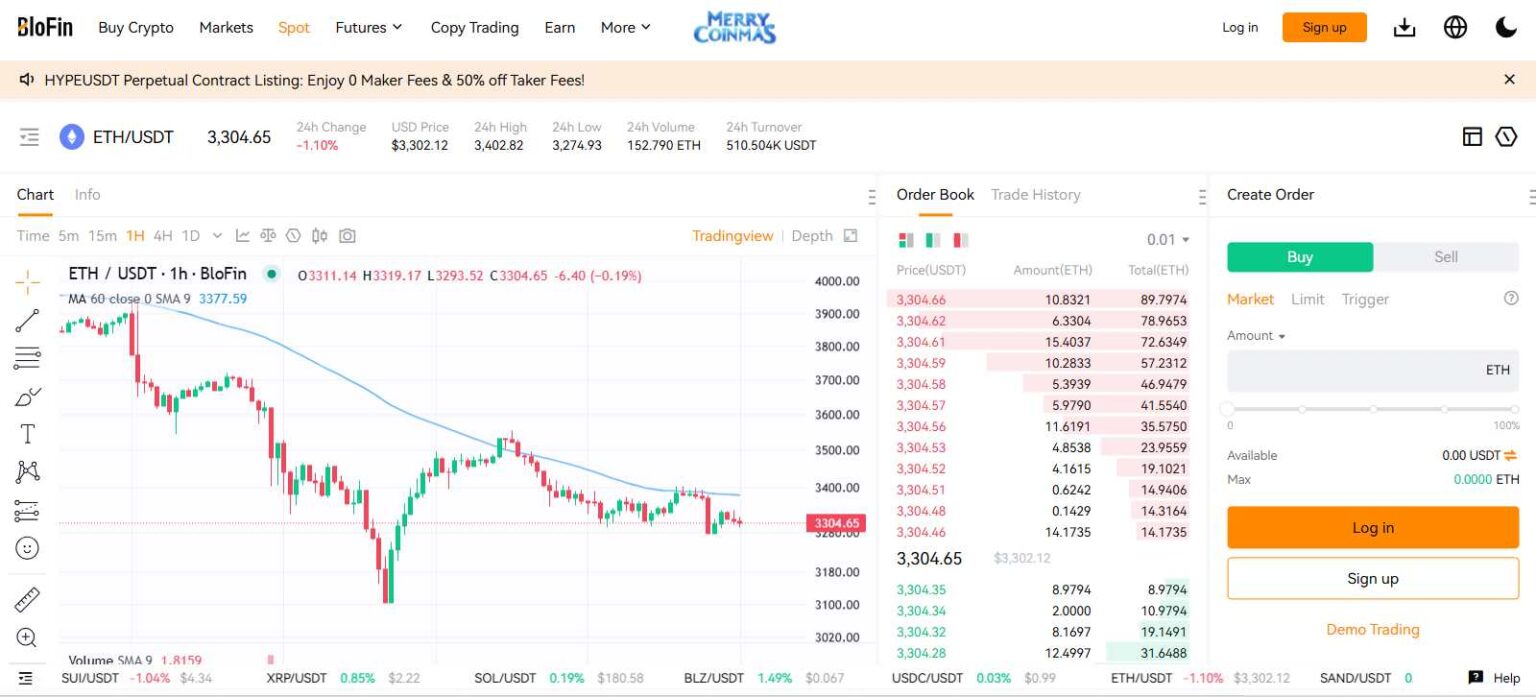Click the Sign up button in the header
This screenshot has width=1536, height=697.
coord(1324,27)
